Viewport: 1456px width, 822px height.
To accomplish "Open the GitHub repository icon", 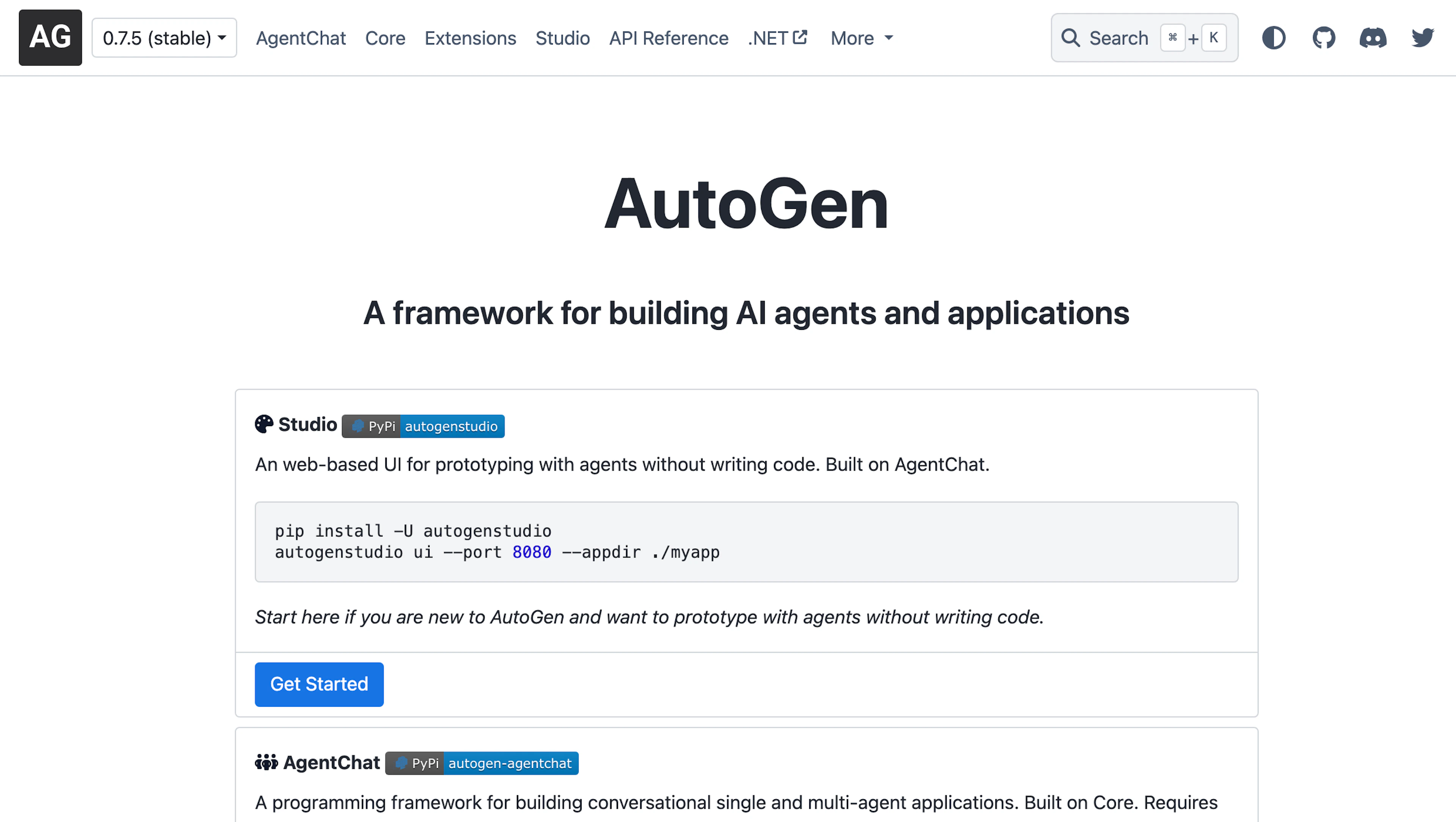I will 1324,37.
